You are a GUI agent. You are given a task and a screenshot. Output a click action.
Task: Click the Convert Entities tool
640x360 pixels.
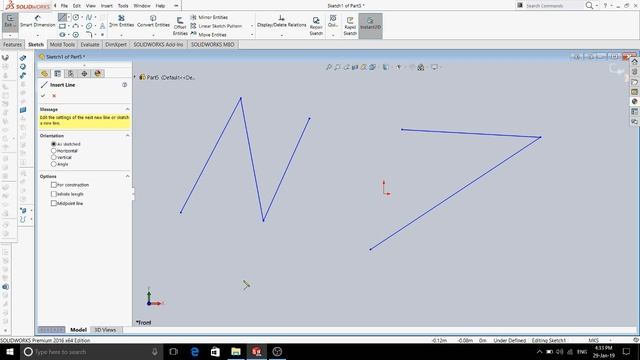point(153,21)
